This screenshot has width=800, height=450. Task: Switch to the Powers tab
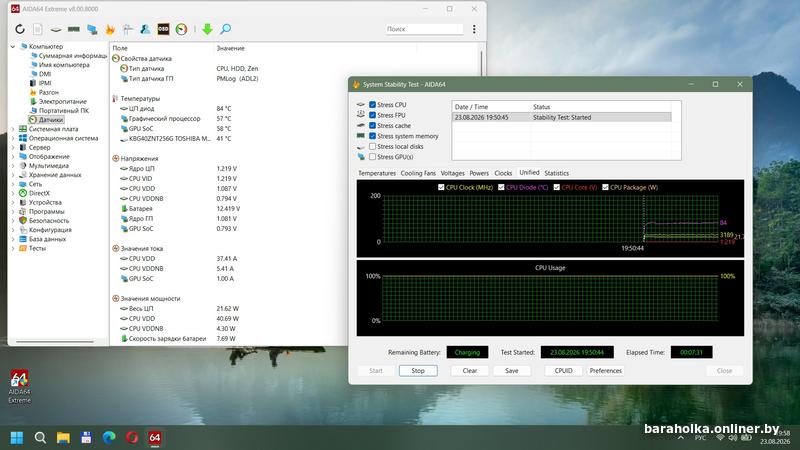[x=479, y=173]
